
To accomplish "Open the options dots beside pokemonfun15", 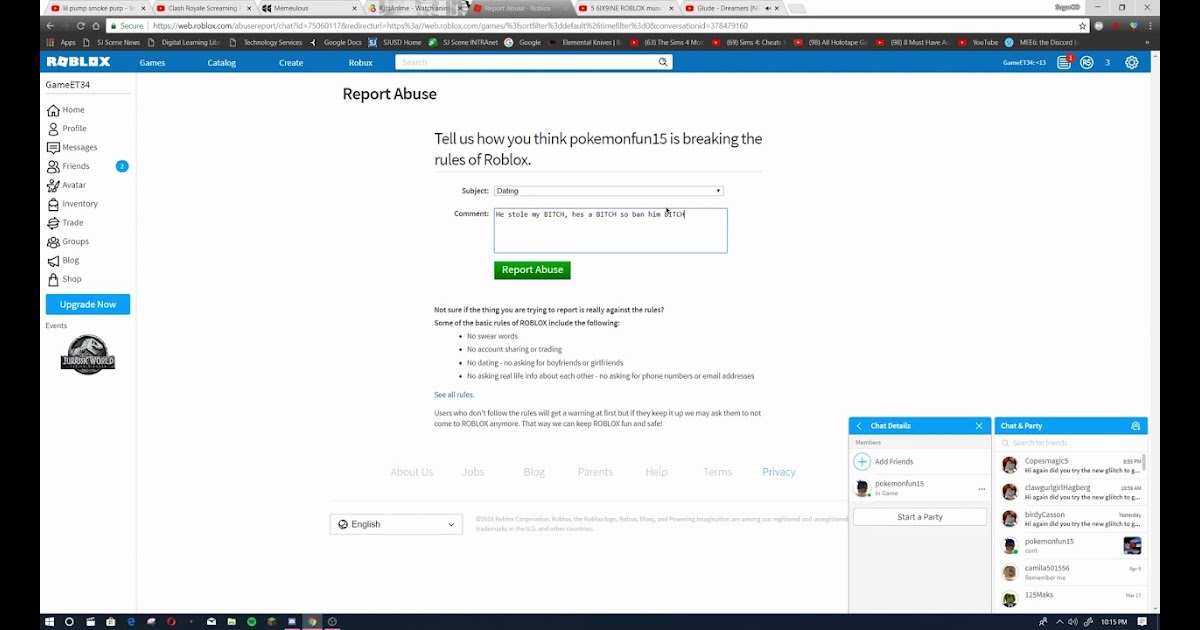I will [982, 489].
